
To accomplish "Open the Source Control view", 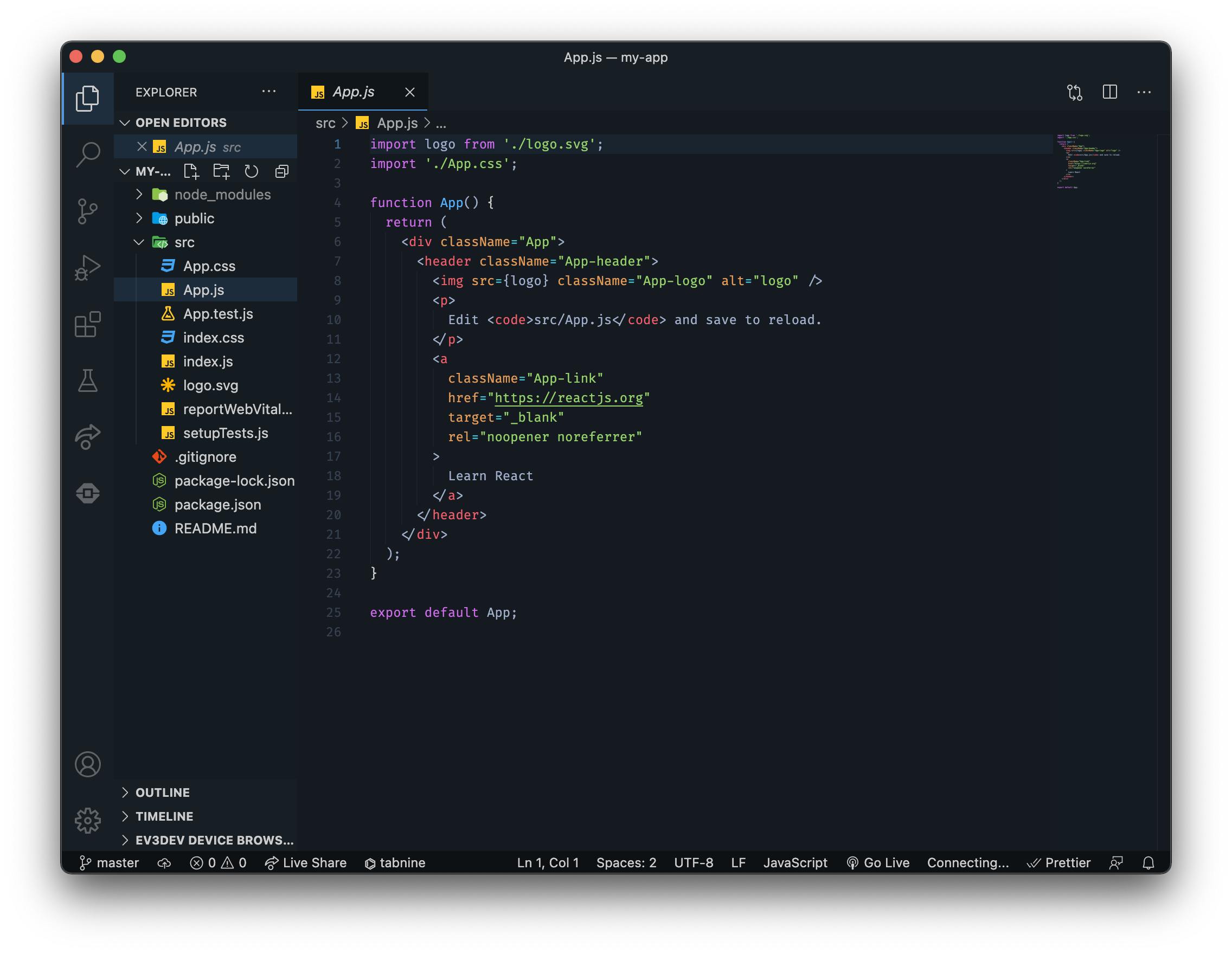I will [87, 211].
